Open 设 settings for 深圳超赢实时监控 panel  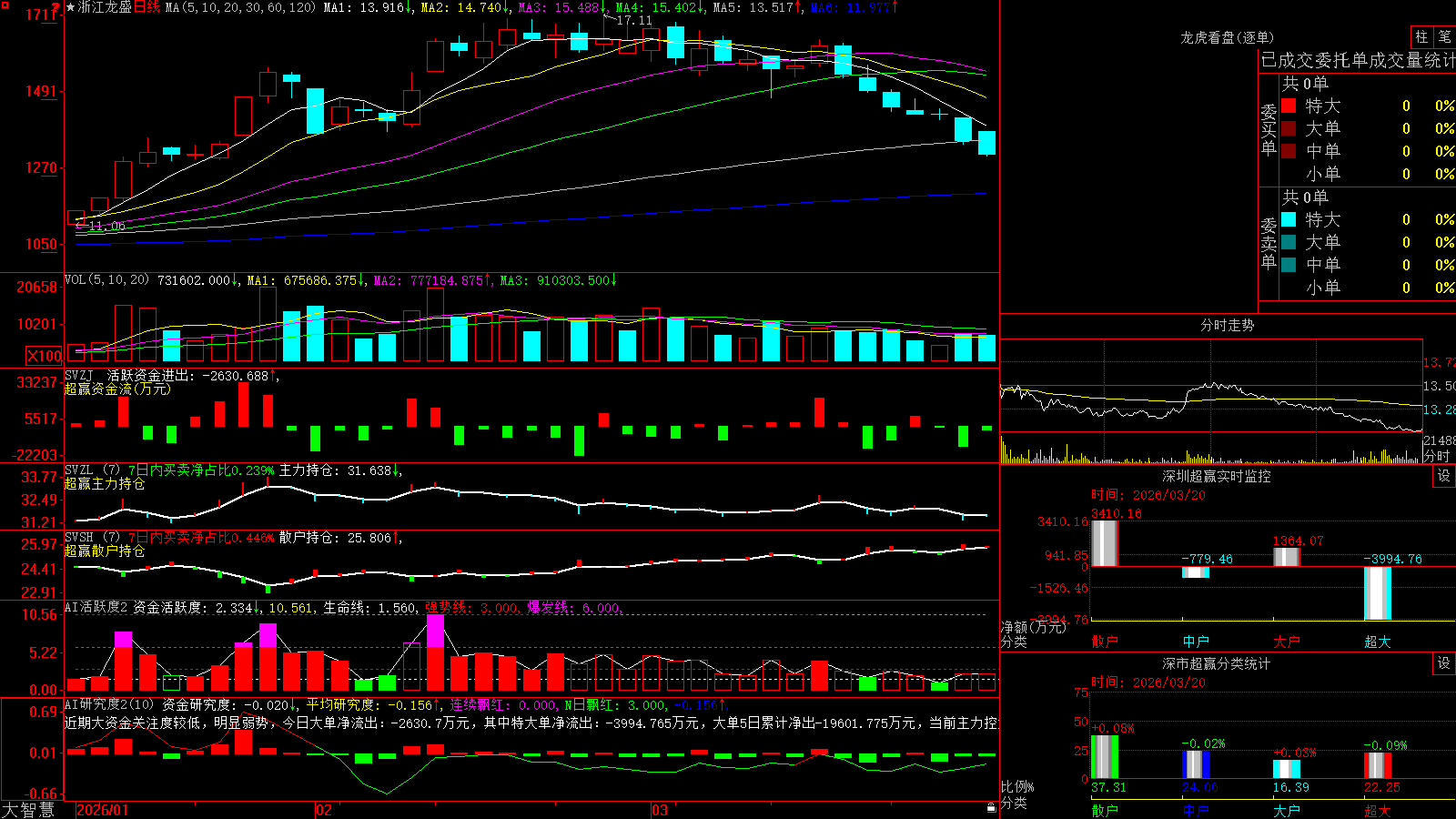[x=1444, y=476]
